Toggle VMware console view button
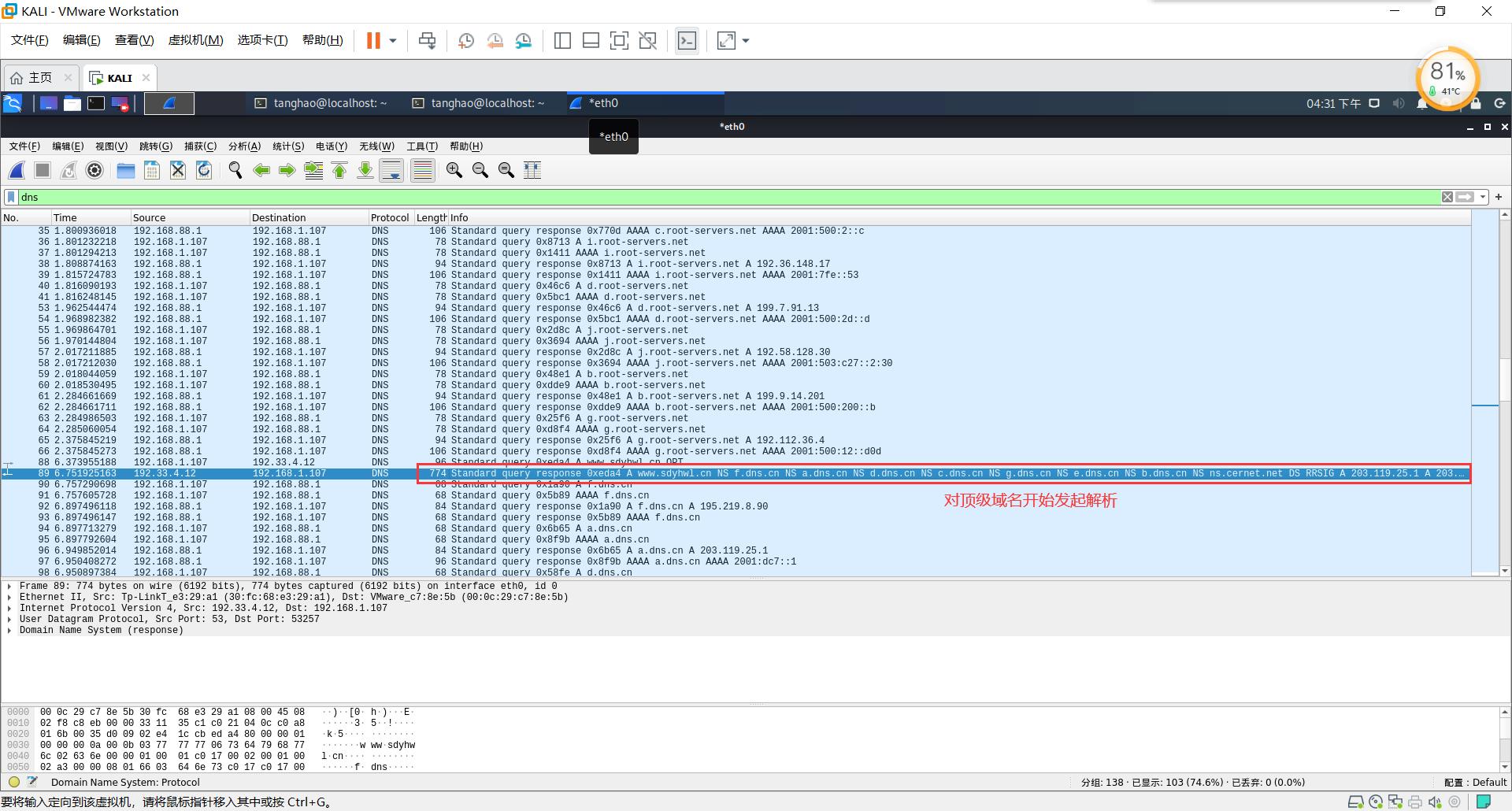Screen dimensions: 1512x811 tap(687, 41)
